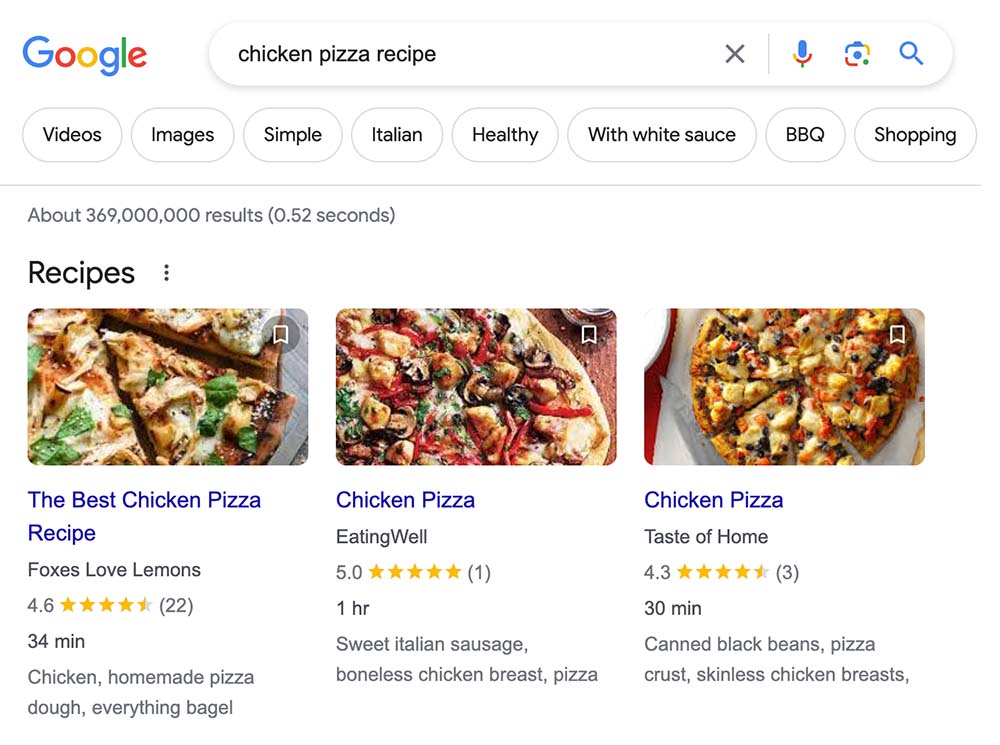Click the Taste of Home pizza thumbnail
This screenshot has width=1000, height=745.
click(x=784, y=387)
